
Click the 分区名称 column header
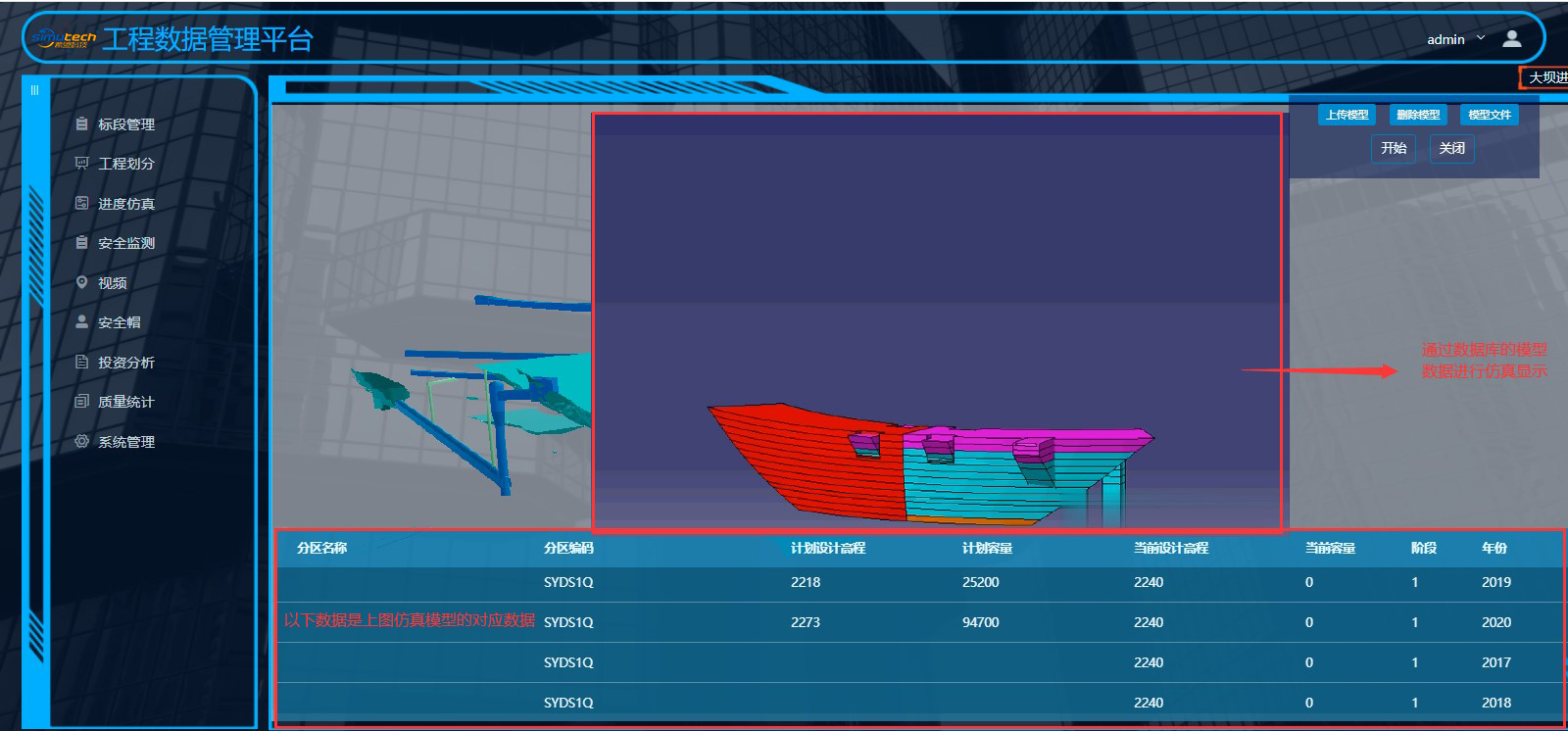[322, 548]
